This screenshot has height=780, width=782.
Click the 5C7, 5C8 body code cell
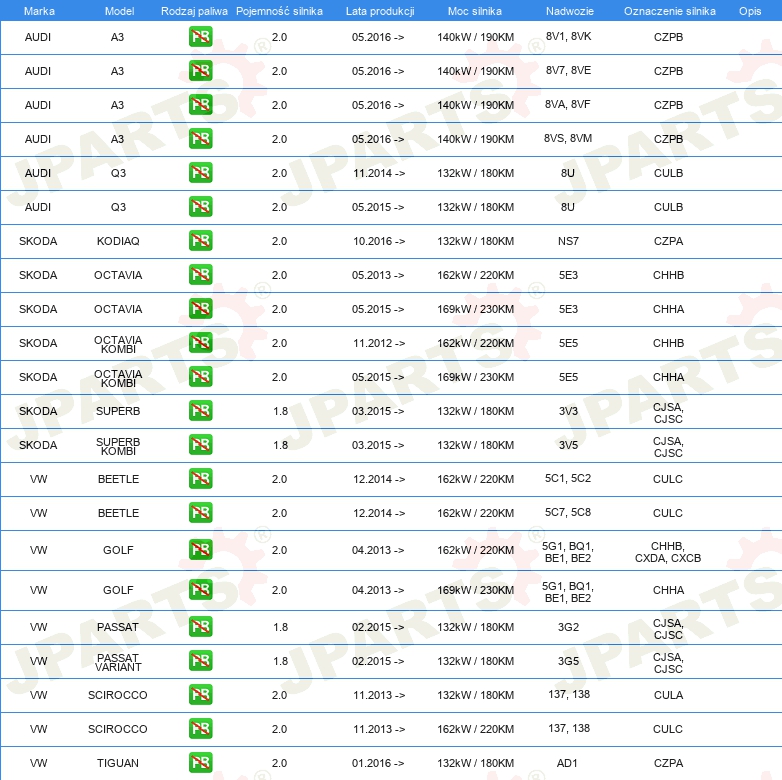[568, 512]
